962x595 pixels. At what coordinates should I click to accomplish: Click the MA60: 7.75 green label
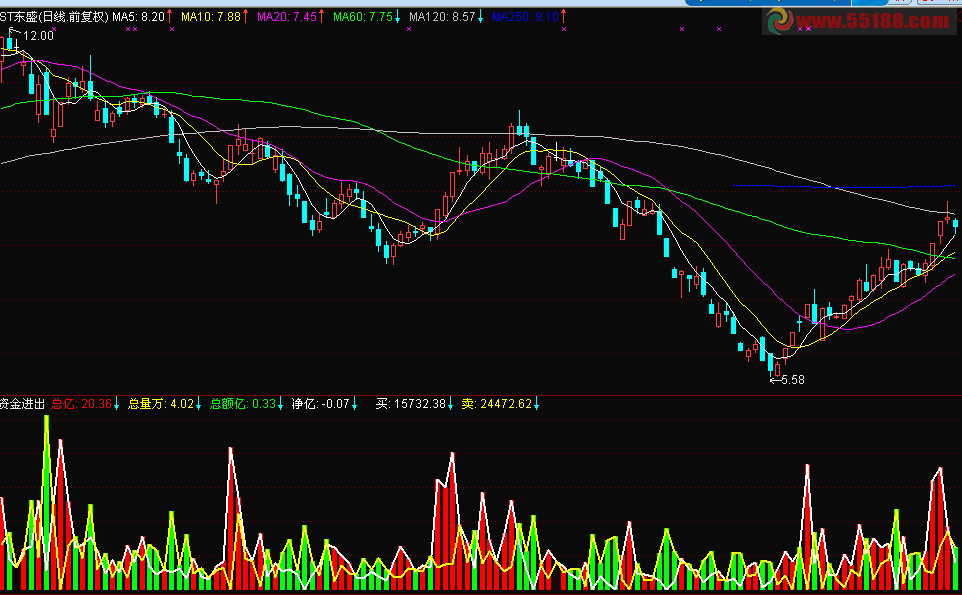[x=363, y=17]
